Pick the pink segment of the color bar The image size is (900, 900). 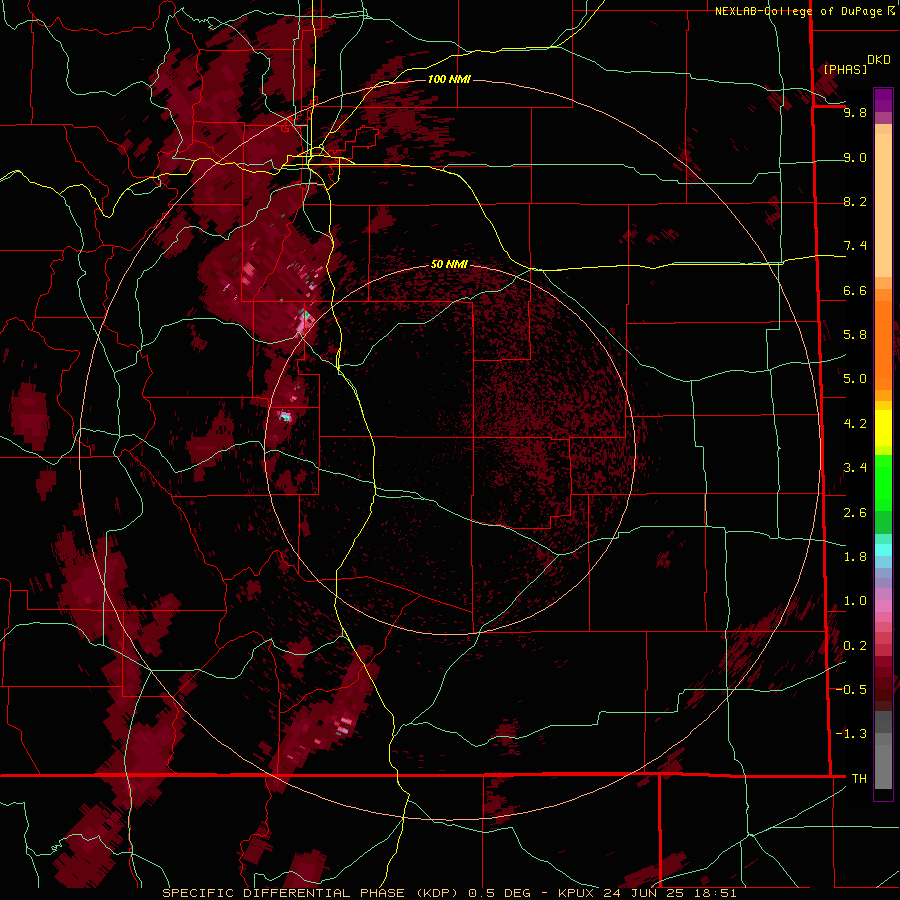pos(883,606)
